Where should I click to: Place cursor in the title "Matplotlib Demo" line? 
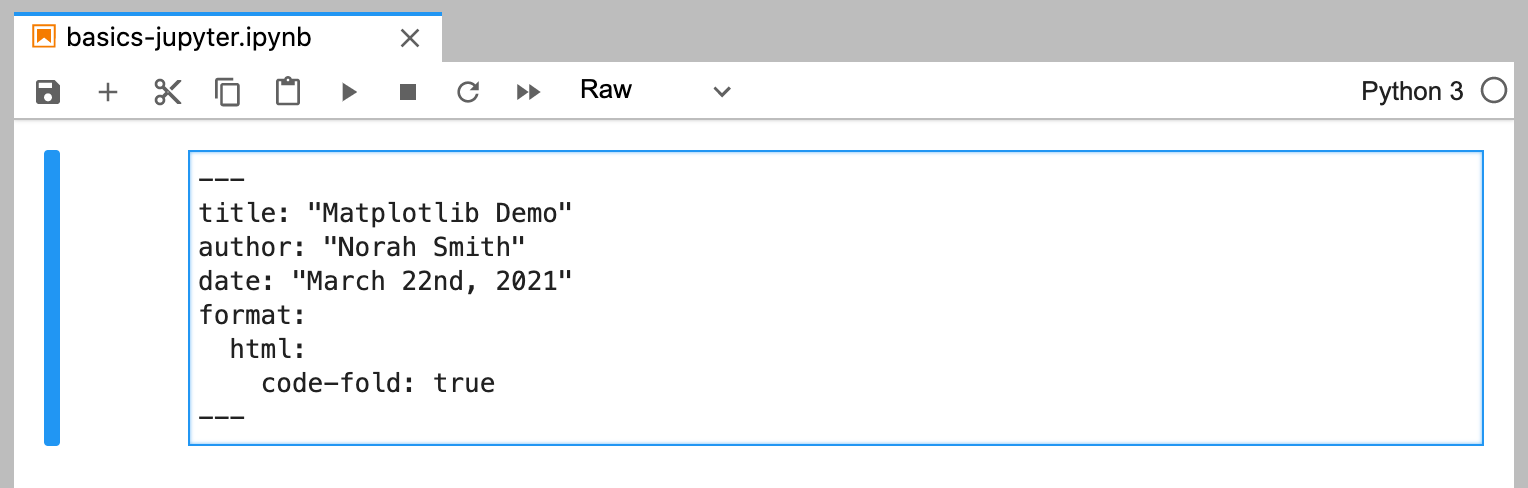(385, 212)
